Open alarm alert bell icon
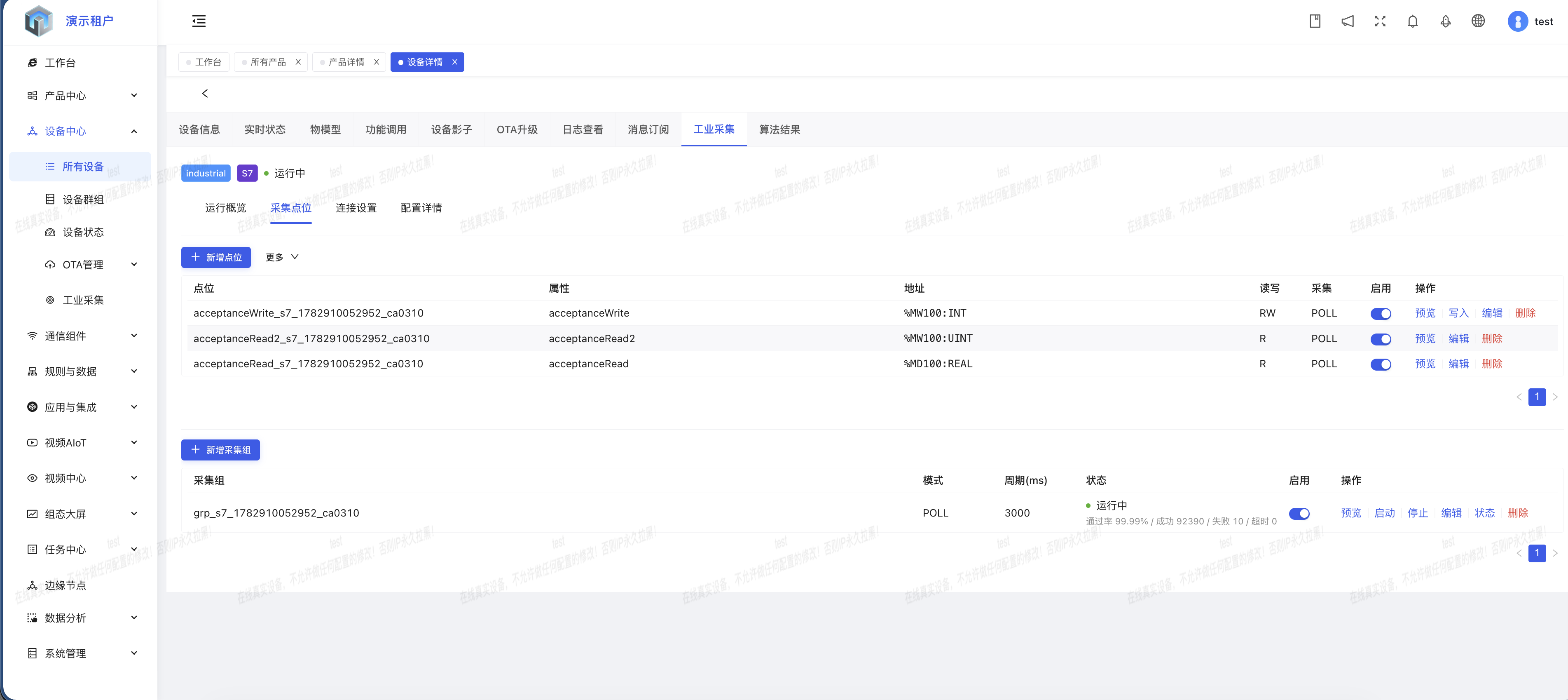Viewport: 1568px width, 700px height. (x=1446, y=21)
